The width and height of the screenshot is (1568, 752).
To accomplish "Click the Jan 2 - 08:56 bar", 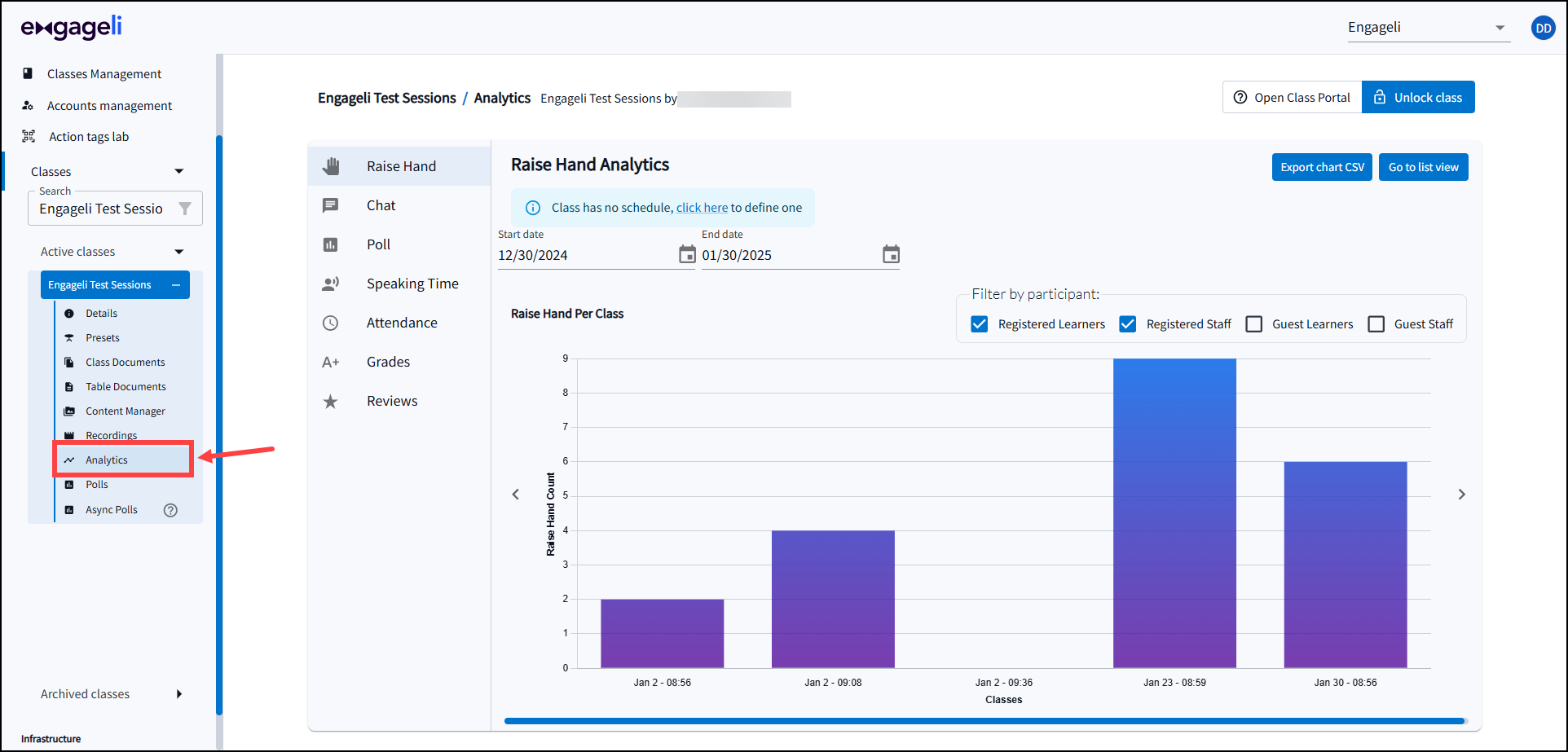I will pyautogui.click(x=663, y=634).
